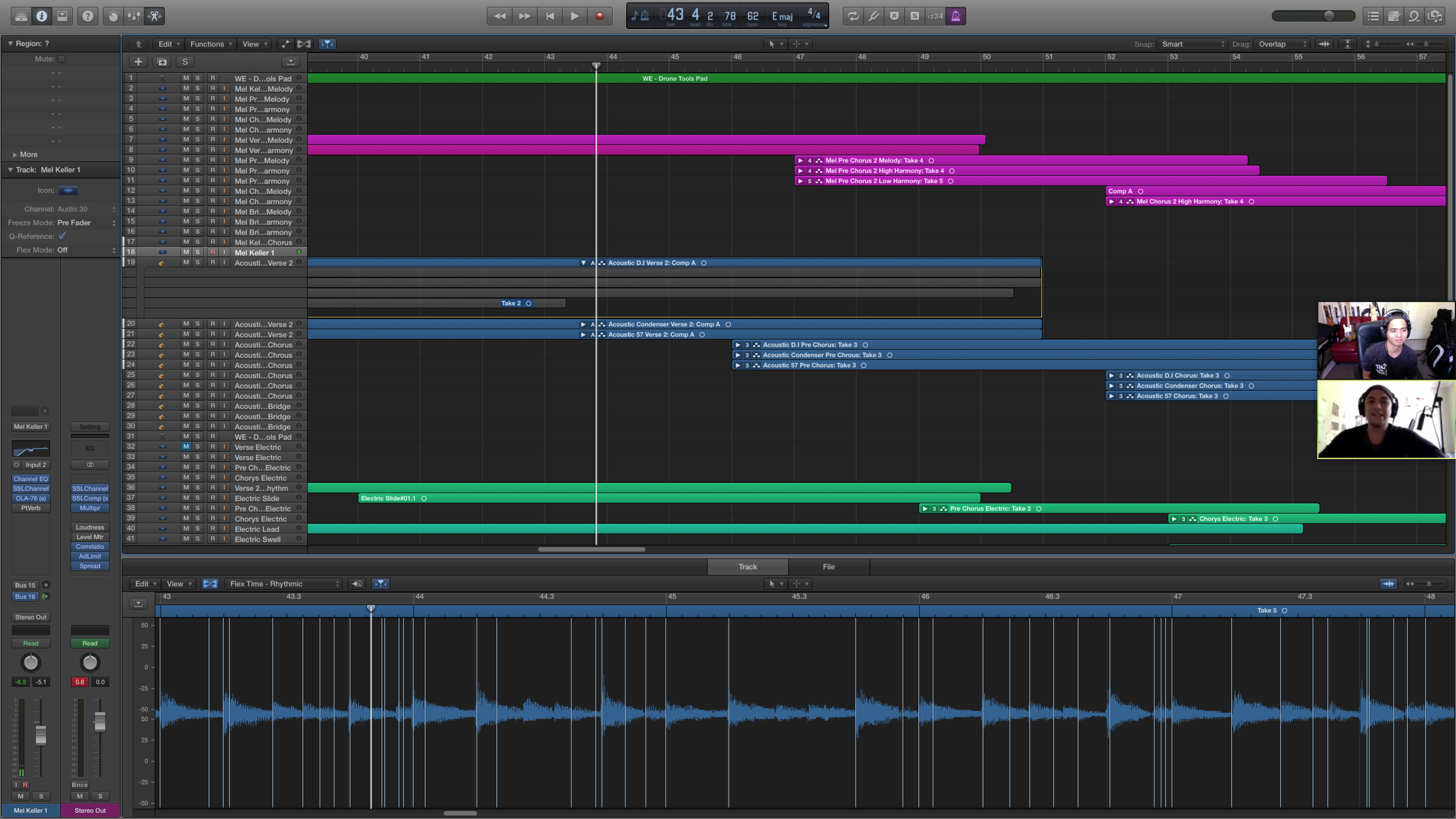Enable Flex with the scissors icon
Image resolution: width=1456 pixels, height=819 pixels.
[x=155, y=16]
